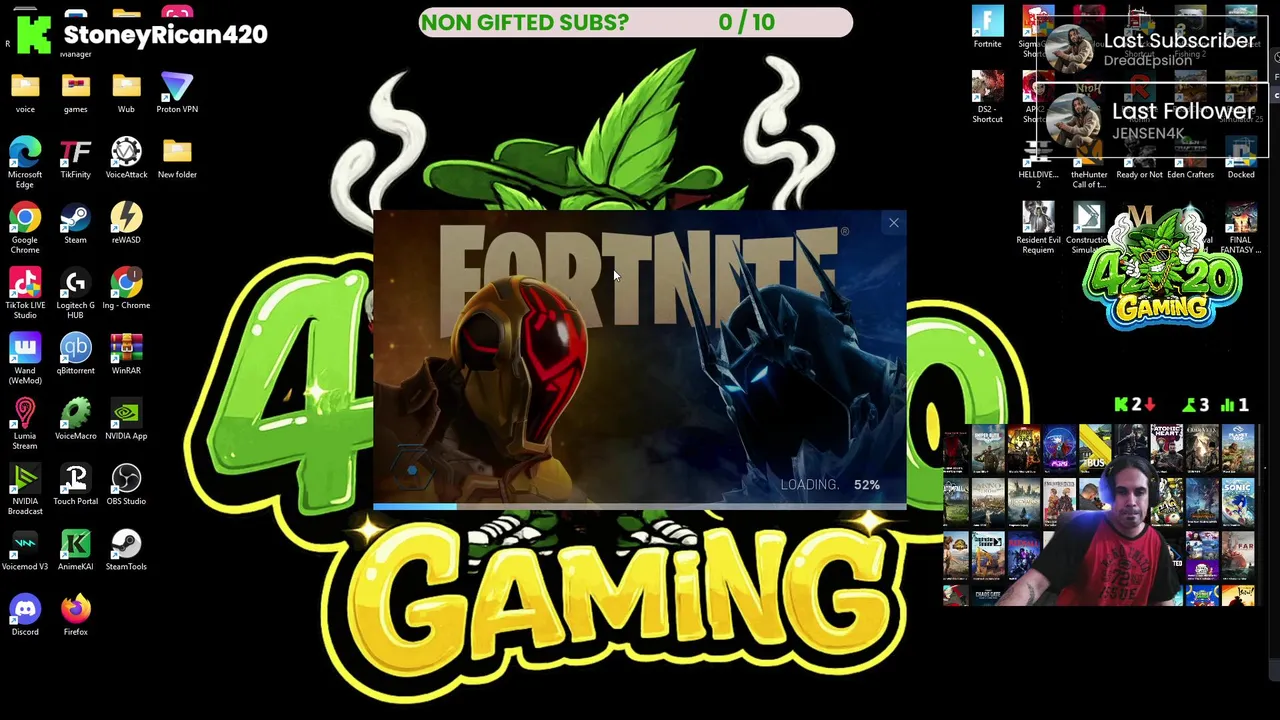Open Voicemod V3 icon
The width and height of the screenshot is (1280, 720).
coord(25,550)
